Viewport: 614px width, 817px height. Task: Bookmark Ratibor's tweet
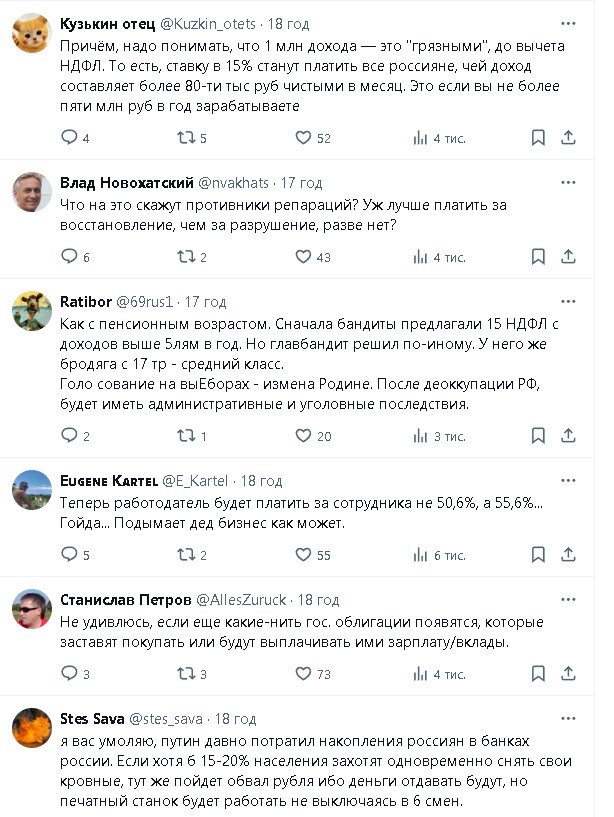click(538, 436)
